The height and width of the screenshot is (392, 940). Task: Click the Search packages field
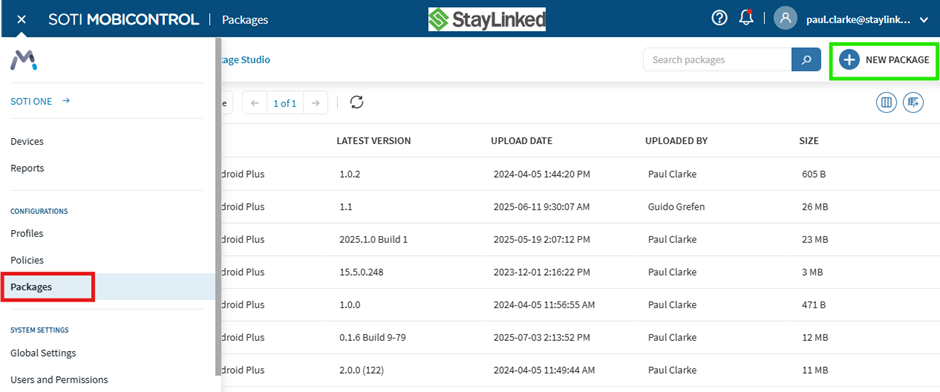point(718,60)
